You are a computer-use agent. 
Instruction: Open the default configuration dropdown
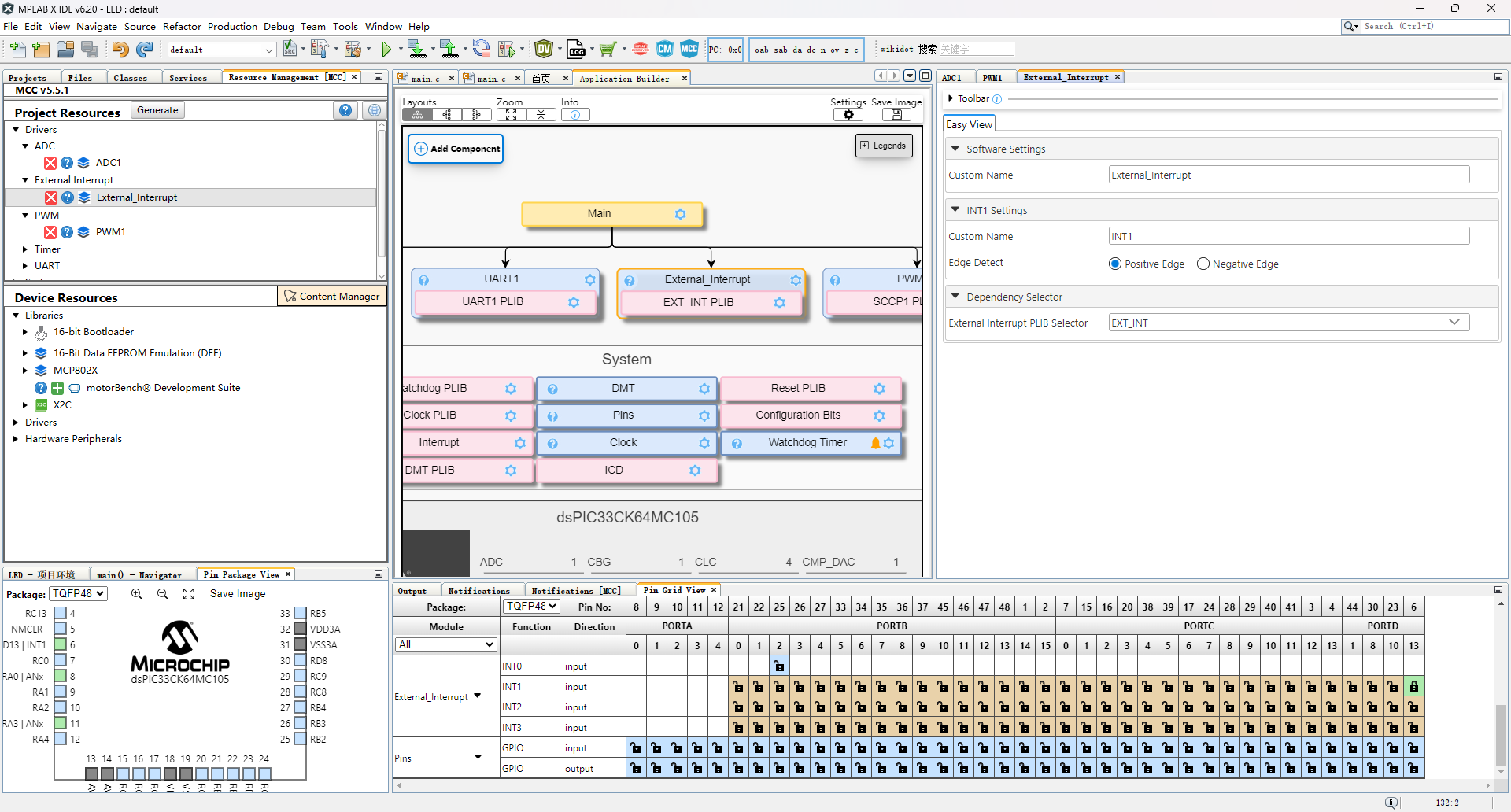(x=221, y=50)
